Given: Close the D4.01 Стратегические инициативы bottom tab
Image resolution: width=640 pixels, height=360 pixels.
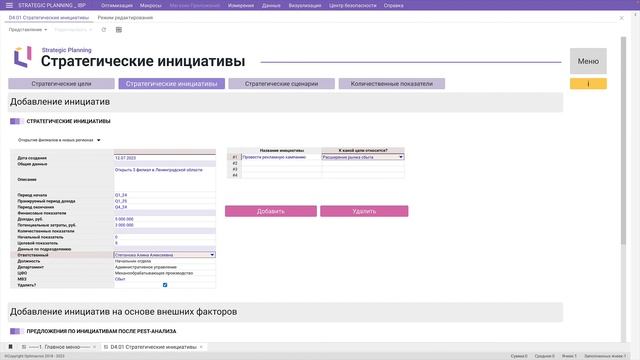Looking at the screenshot, I should pos(201,347).
